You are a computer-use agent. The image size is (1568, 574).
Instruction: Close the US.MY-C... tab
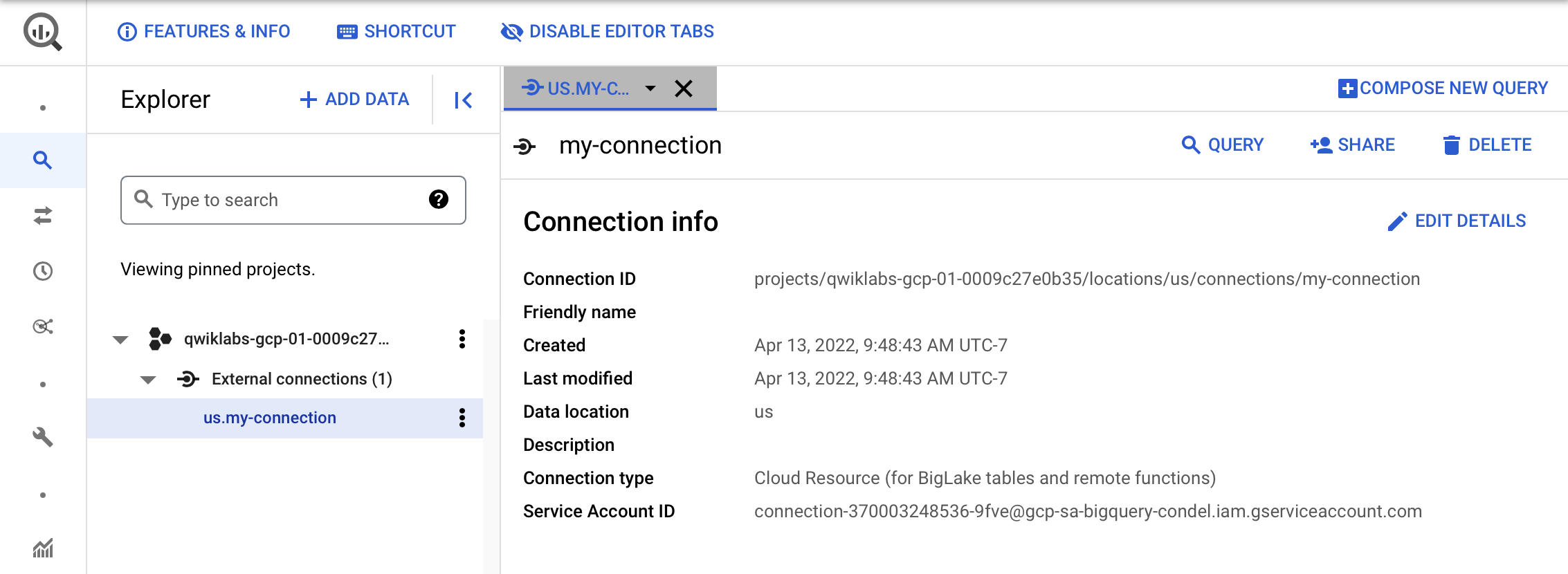[x=684, y=89]
